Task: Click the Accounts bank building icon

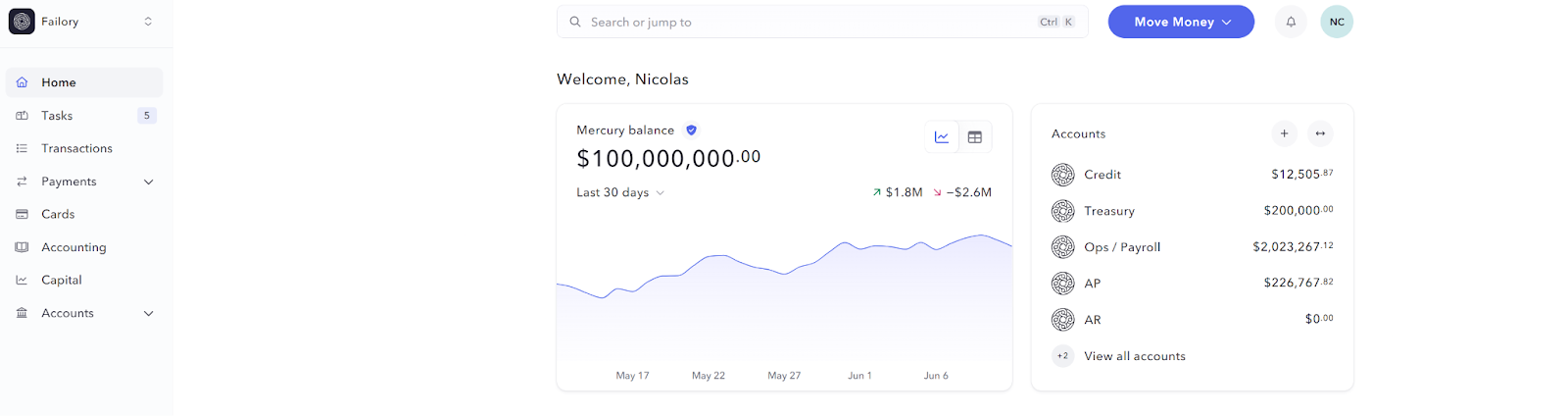Action: click(22, 313)
